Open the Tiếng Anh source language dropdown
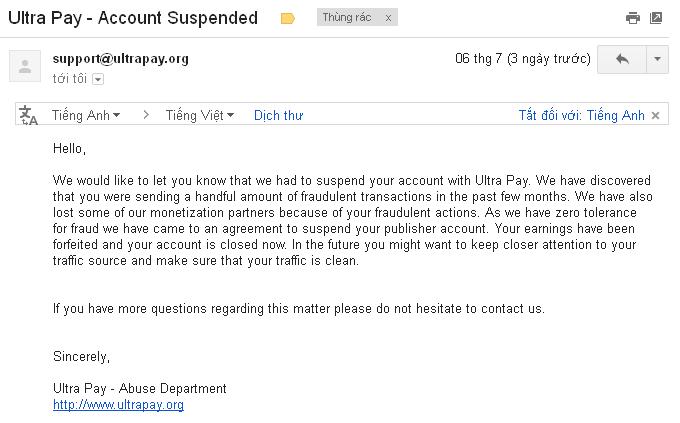Image resolution: width=680 pixels, height=423 pixels. coord(85,115)
